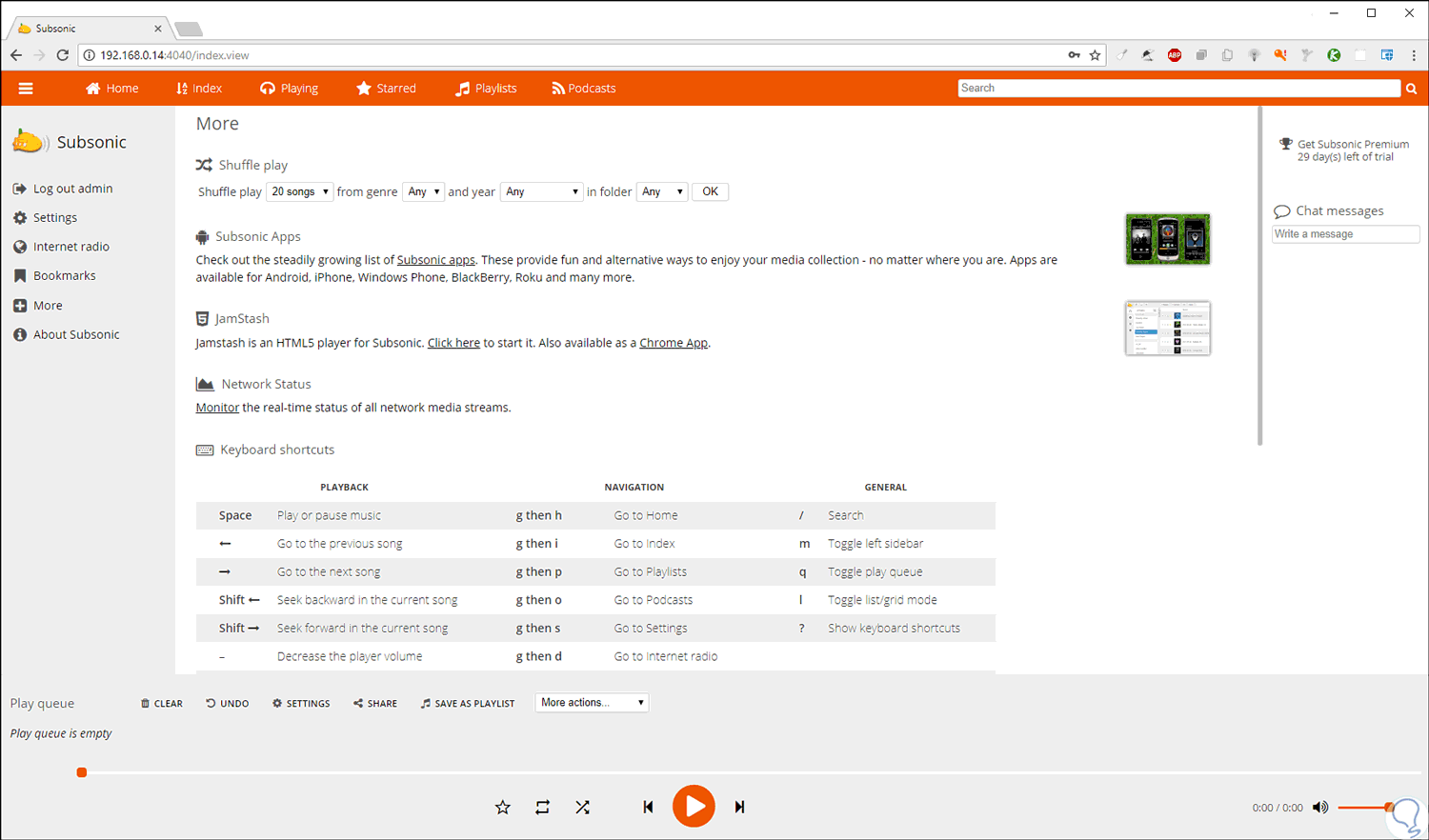The height and width of the screenshot is (840, 1429).
Task: Click the chat bubble icon
Action: (1282, 211)
